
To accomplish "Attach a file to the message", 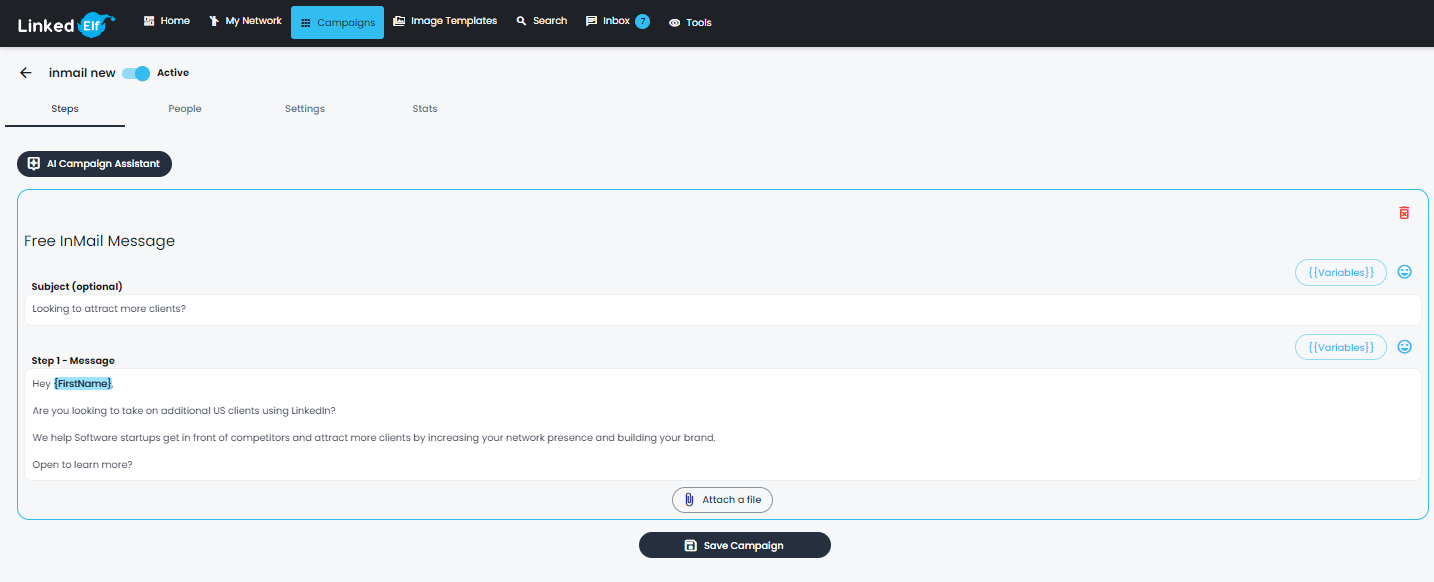I will coord(722,499).
